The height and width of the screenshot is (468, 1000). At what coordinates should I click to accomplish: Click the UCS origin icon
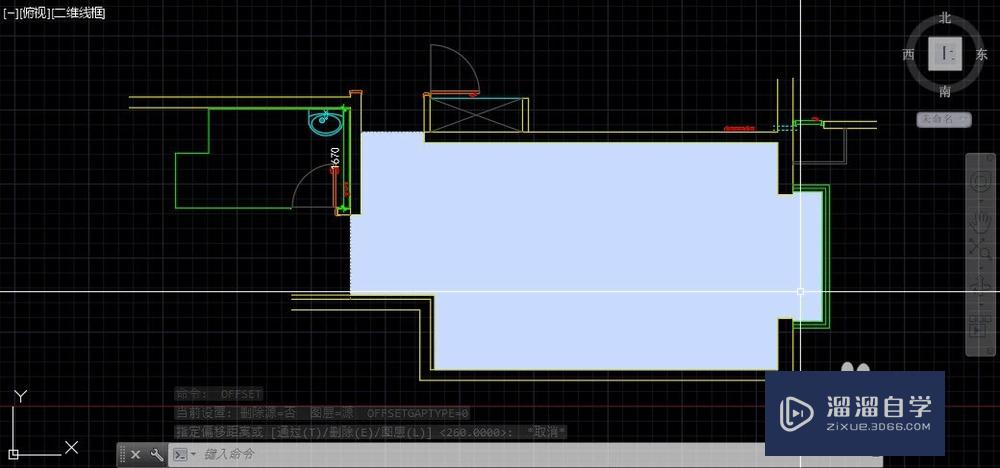coord(14,455)
